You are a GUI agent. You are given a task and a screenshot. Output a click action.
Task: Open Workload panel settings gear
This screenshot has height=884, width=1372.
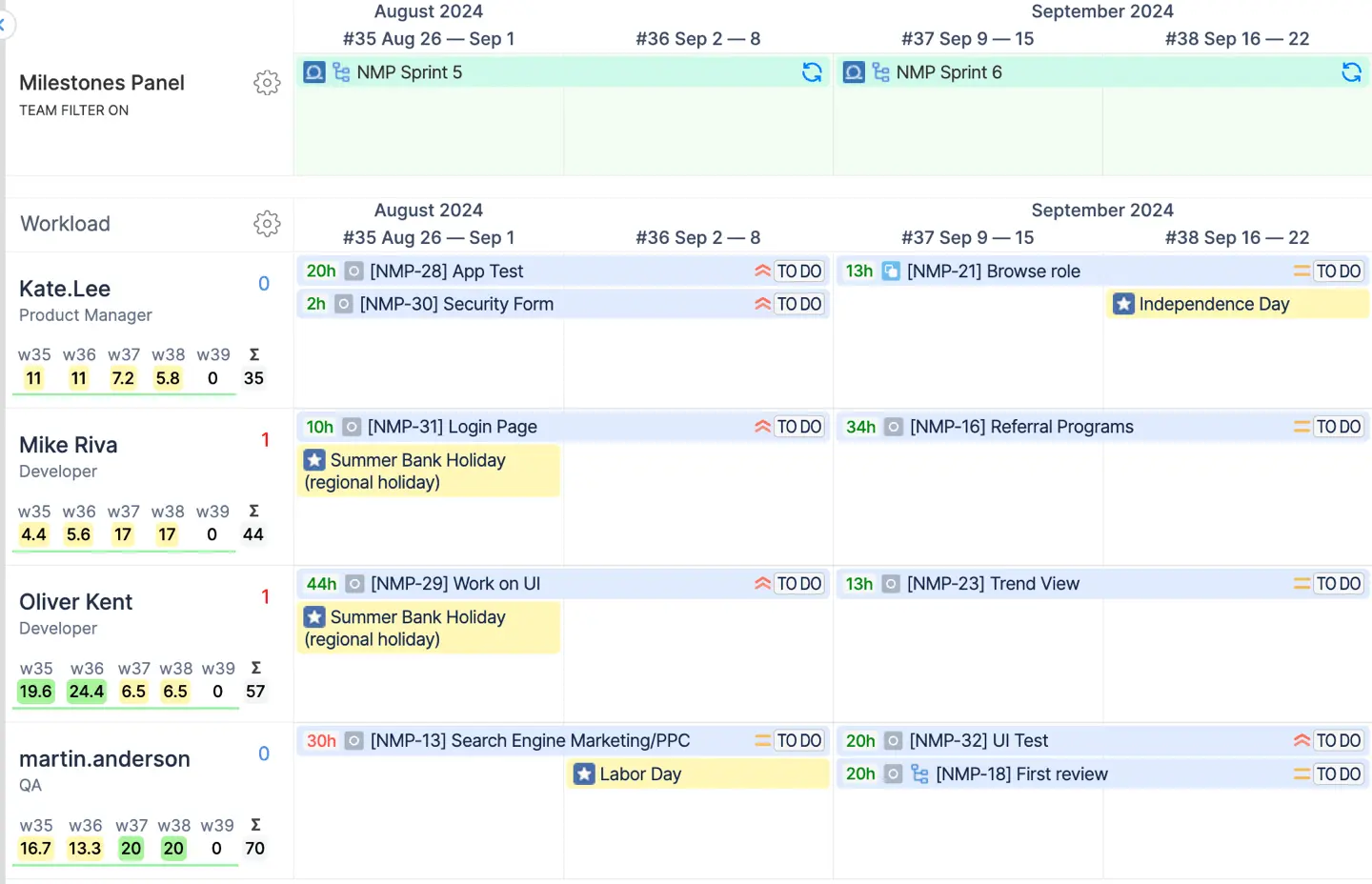pyautogui.click(x=267, y=224)
